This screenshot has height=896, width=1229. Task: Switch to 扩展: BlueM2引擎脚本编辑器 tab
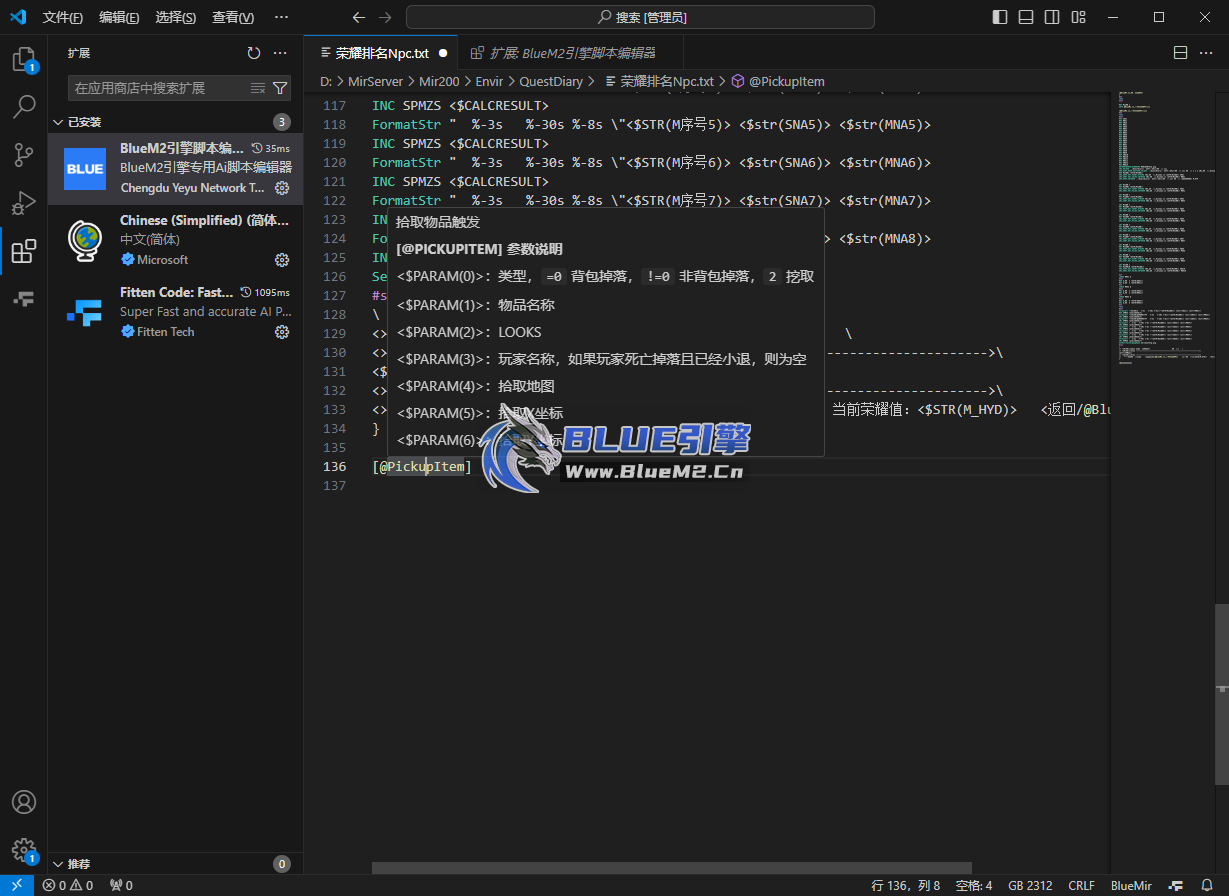[570, 53]
